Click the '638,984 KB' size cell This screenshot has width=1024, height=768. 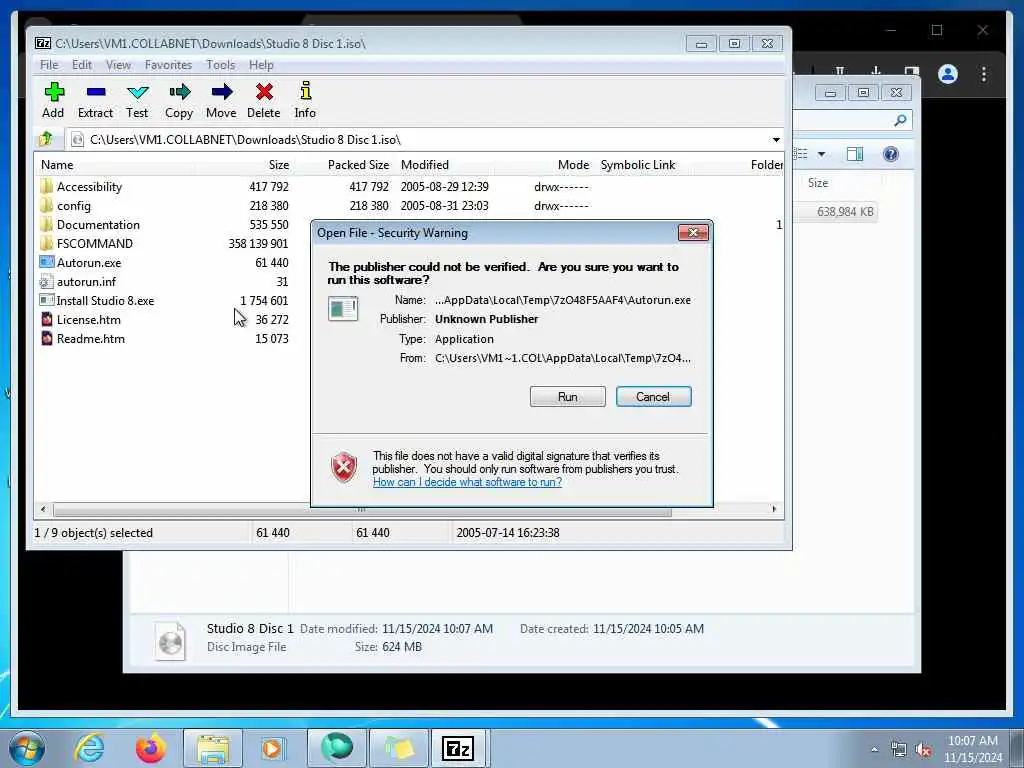[x=845, y=212]
